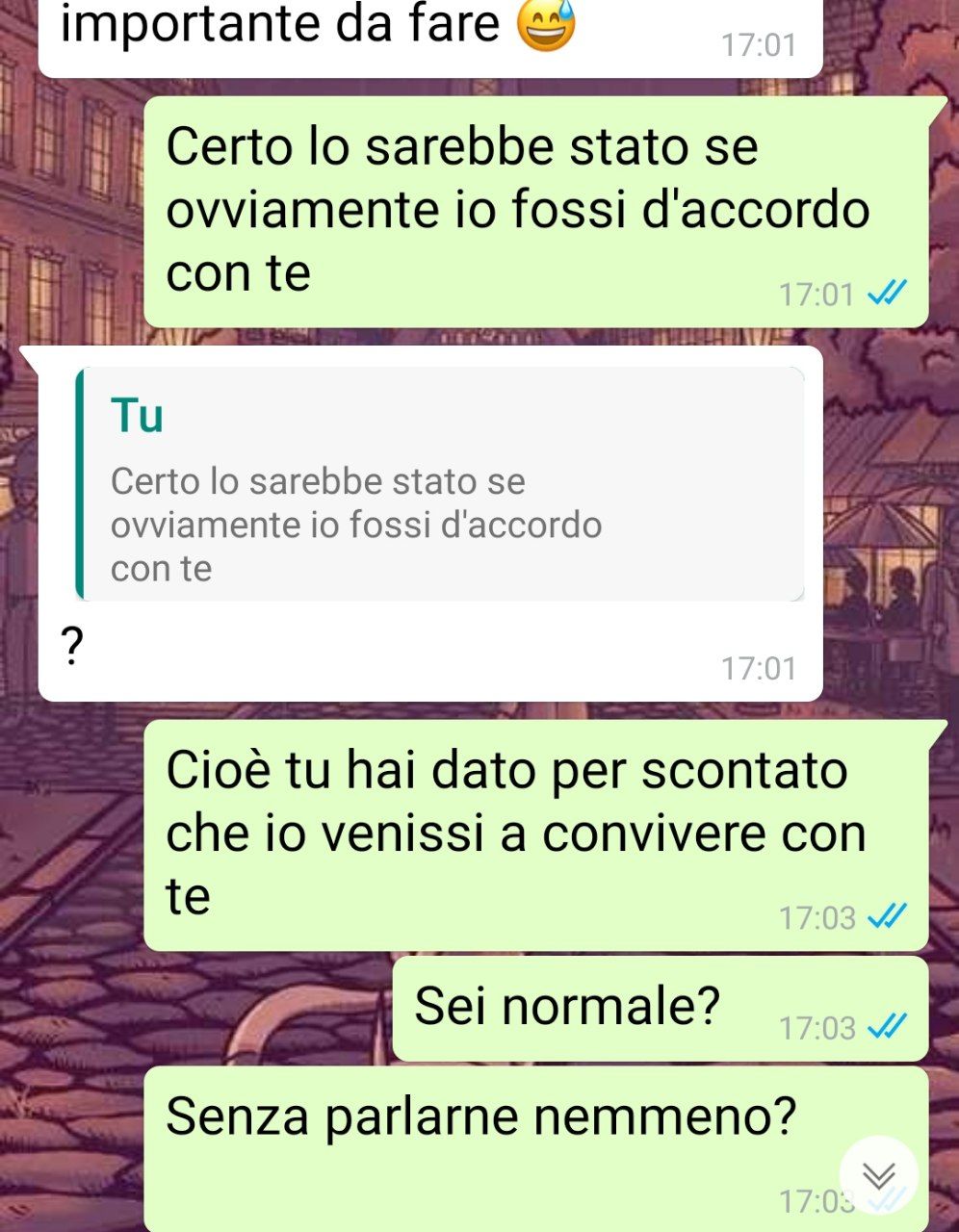Select the 'Sei normale?' message bubble

coord(661,1010)
